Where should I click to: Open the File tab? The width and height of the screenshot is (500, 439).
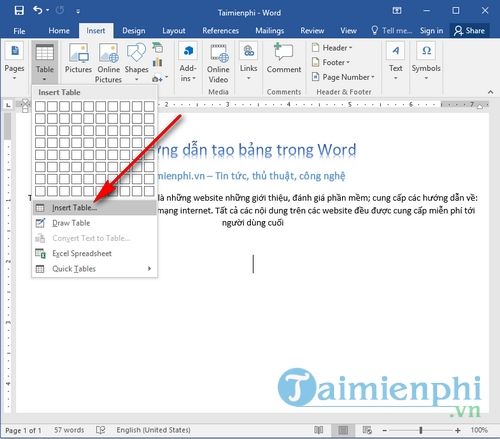click(x=19, y=31)
